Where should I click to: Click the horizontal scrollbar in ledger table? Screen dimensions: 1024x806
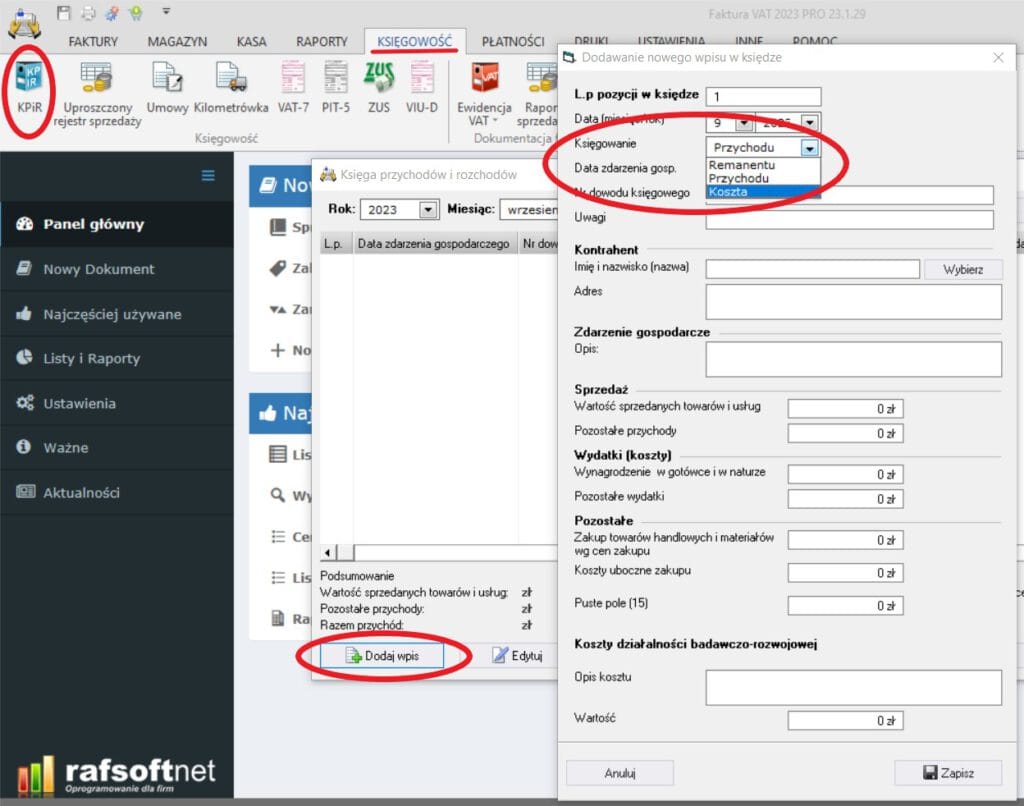tap(450, 553)
